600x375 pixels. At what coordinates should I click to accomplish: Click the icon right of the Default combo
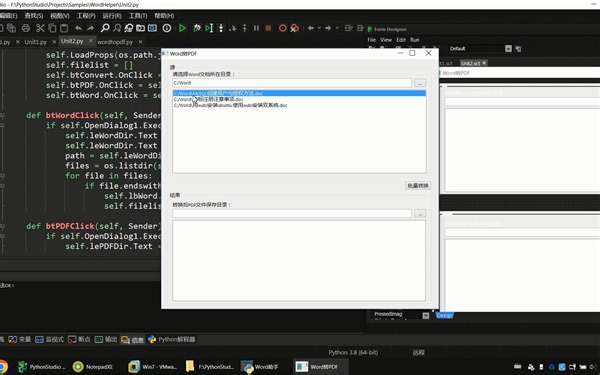[x=518, y=49]
